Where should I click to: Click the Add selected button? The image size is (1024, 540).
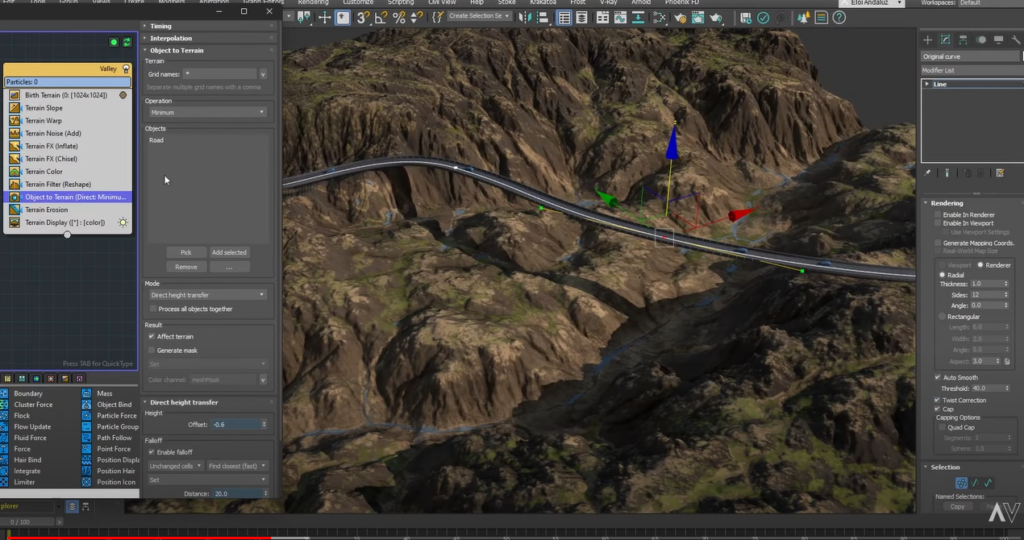pyautogui.click(x=229, y=253)
